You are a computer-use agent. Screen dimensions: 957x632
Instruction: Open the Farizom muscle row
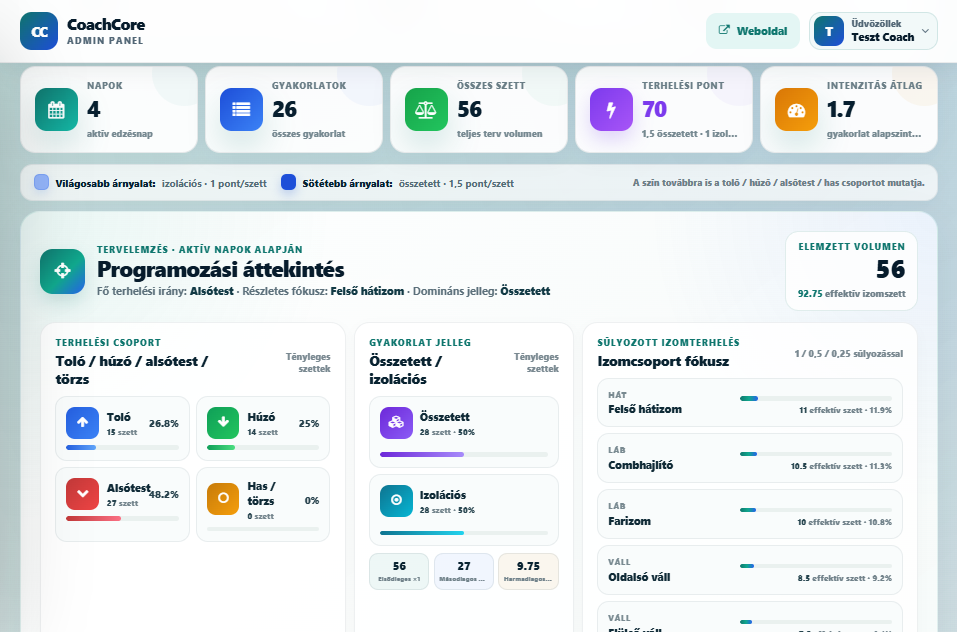749,514
